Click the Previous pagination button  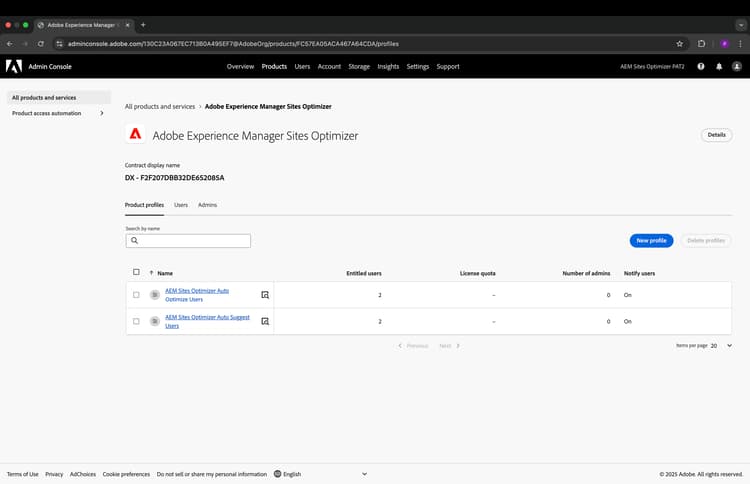coord(413,346)
